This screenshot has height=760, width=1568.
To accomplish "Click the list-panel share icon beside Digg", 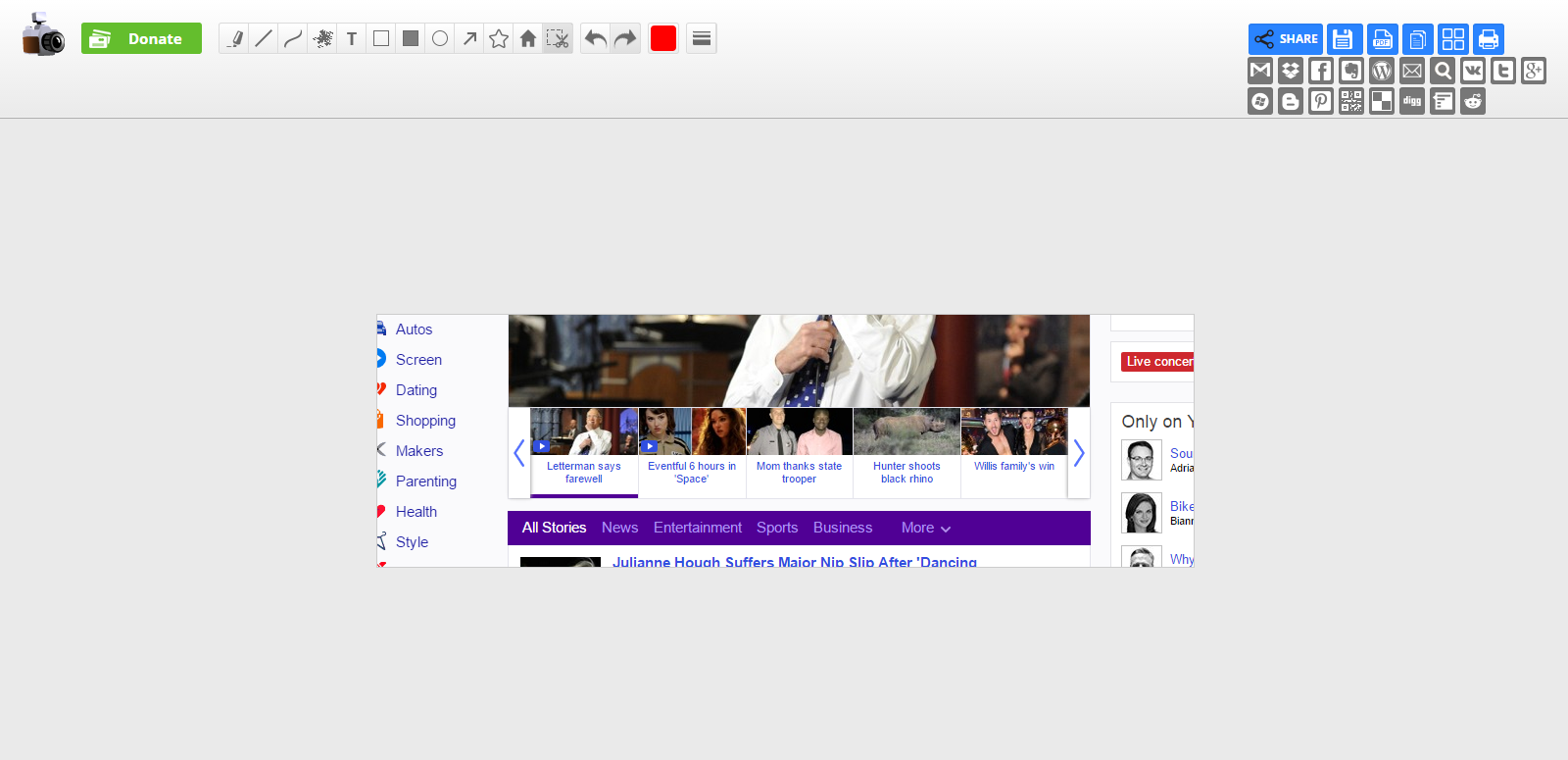I will (x=1443, y=101).
